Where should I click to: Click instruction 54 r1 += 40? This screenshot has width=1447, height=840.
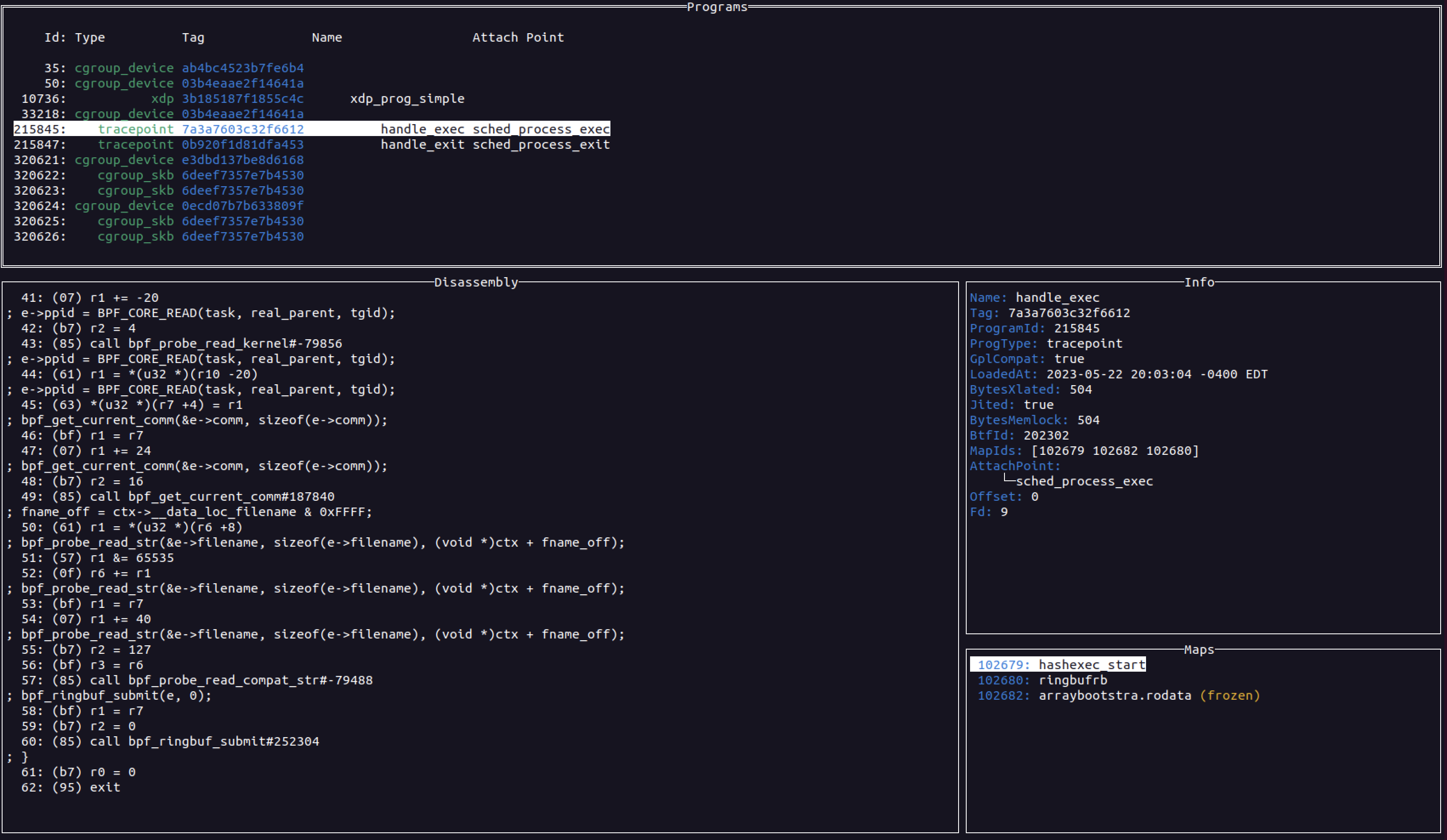point(86,619)
